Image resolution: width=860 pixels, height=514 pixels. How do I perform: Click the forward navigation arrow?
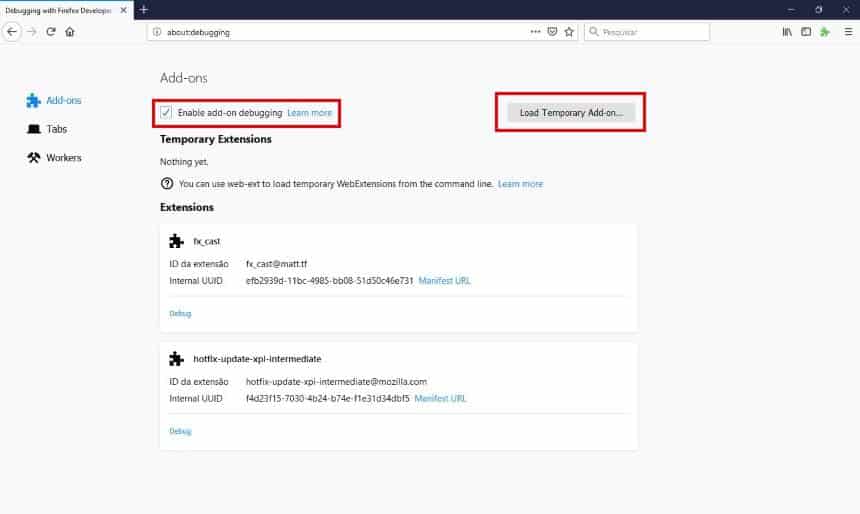(x=32, y=32)
